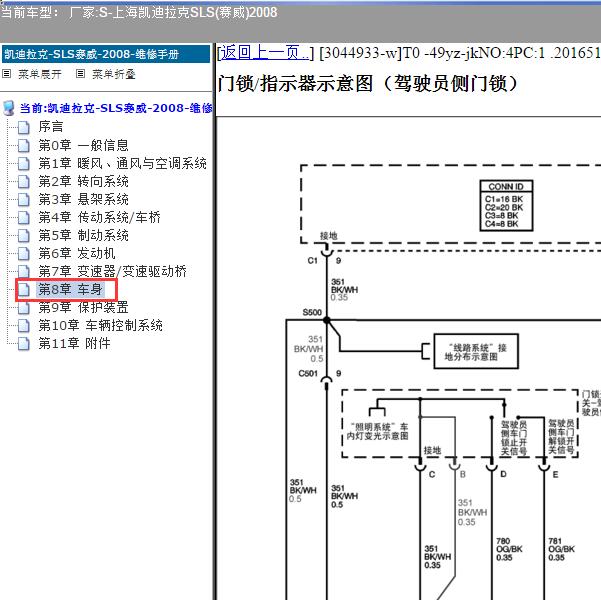Select 第9章 保护装置 chapter
Image resolution: width=601 pixels, height=600 pixels.
83,307
